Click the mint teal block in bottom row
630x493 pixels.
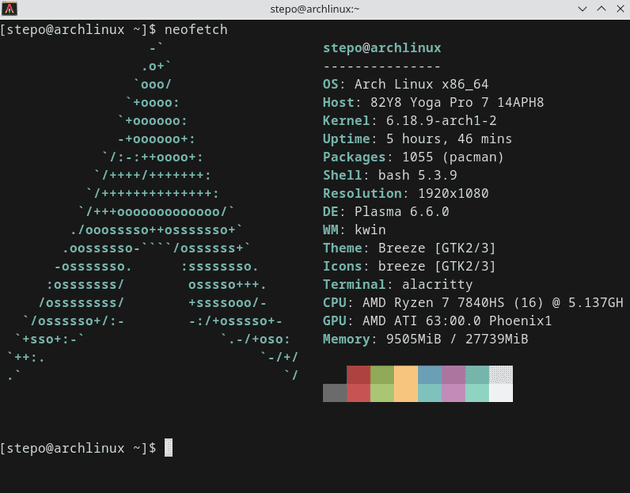click(x=477, y=393)
